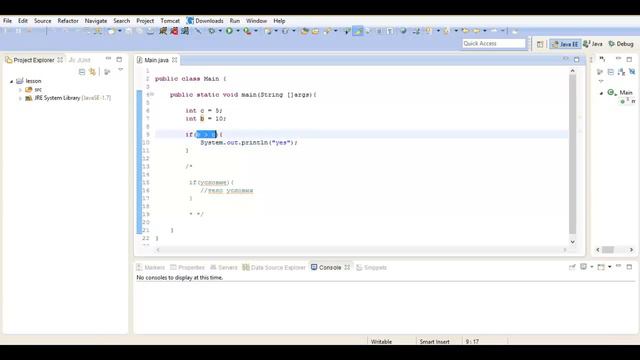Click the Start Tomcat cat icon
This screenshot has width=640, height=360.
click(x=163, y=31)
